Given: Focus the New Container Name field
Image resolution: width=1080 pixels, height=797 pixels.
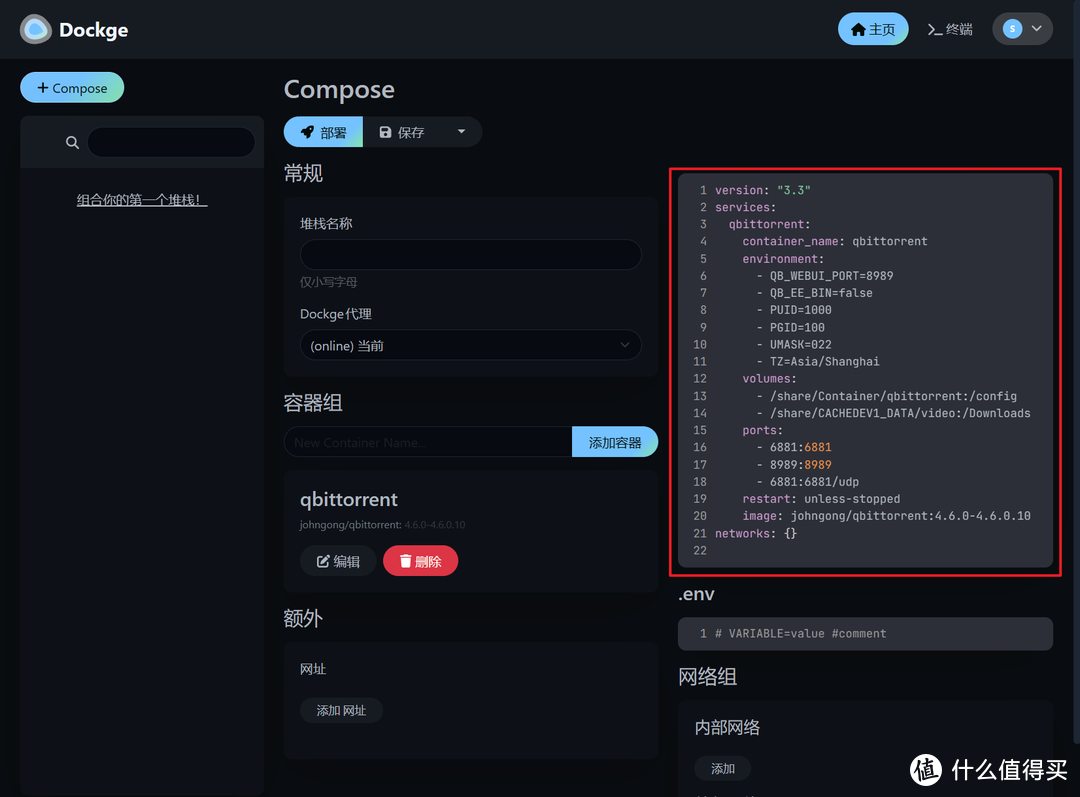Looking at the screenshot, I should [x=428, y=442].
